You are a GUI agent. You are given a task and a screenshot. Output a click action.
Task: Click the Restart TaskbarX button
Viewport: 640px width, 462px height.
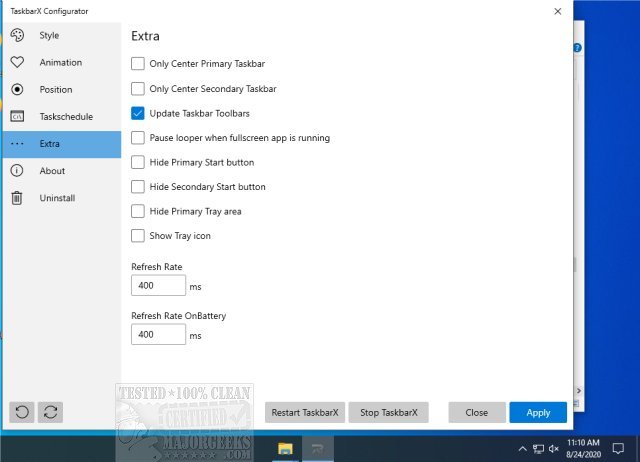[x=305, y=413]
